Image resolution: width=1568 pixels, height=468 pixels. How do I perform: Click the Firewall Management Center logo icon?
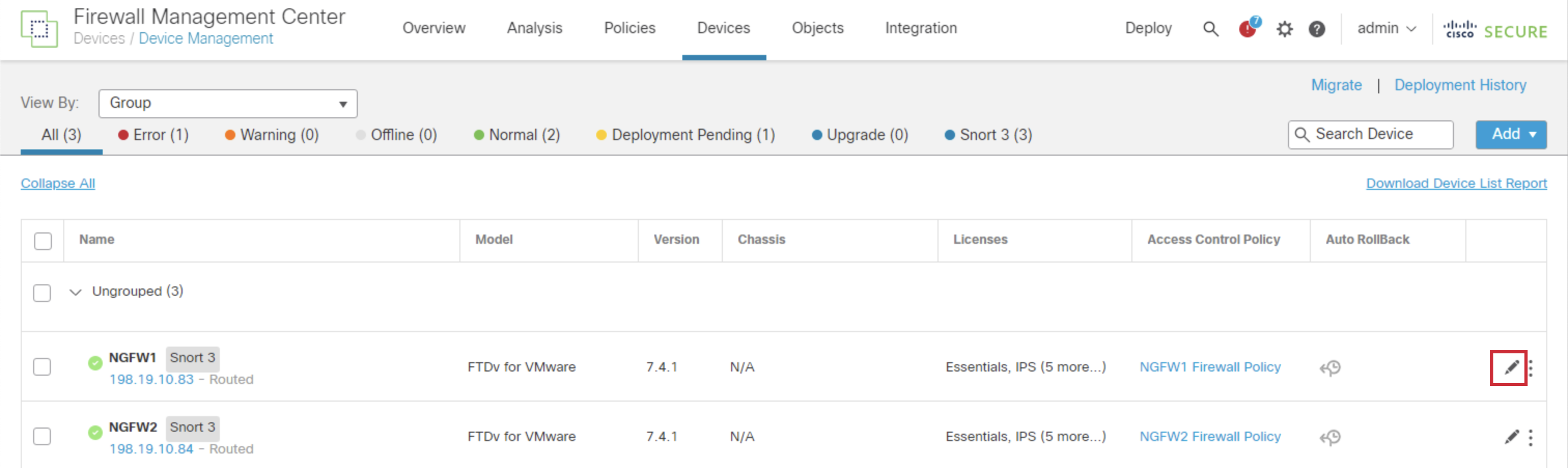point(39,29)
